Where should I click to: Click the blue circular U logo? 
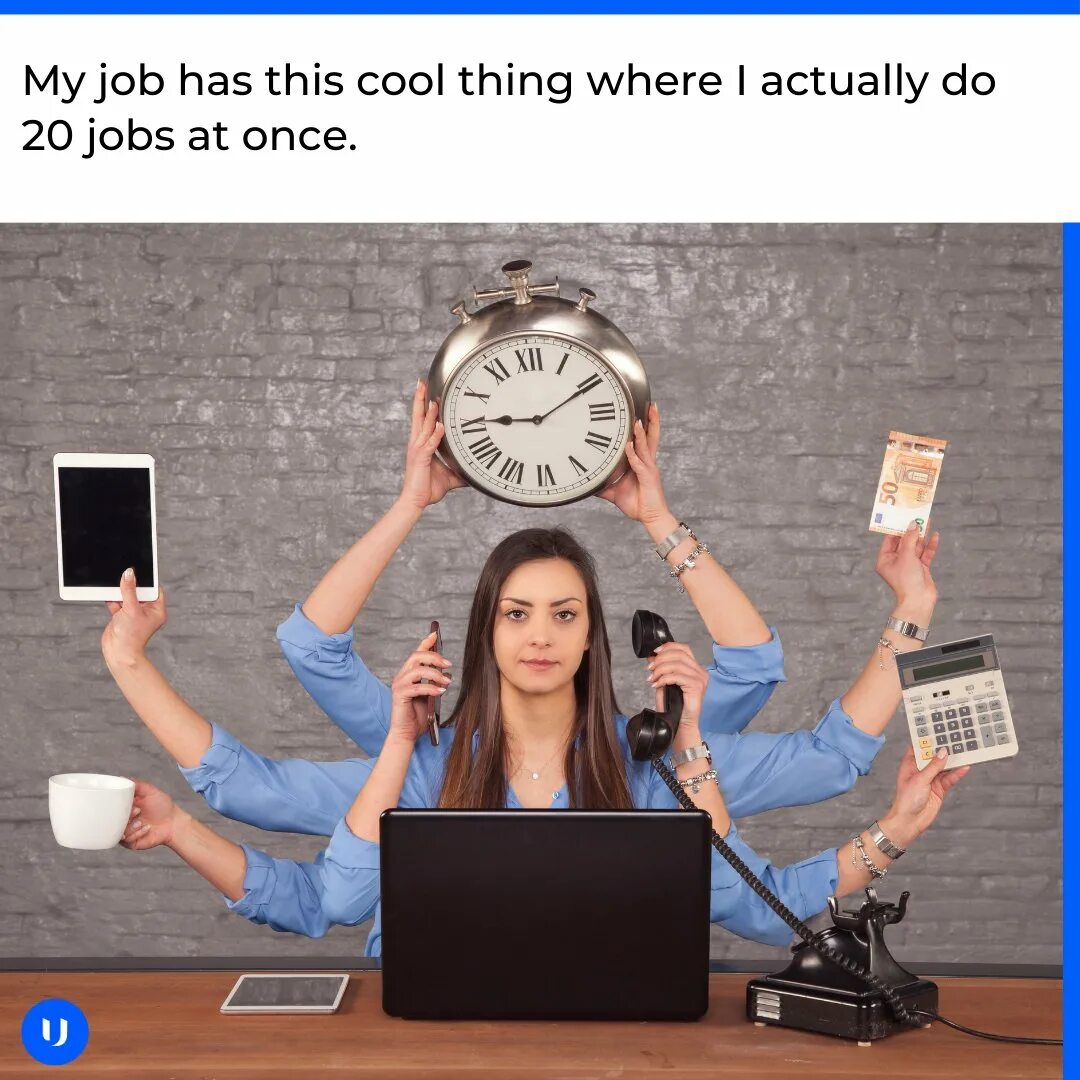[55, 1031]
